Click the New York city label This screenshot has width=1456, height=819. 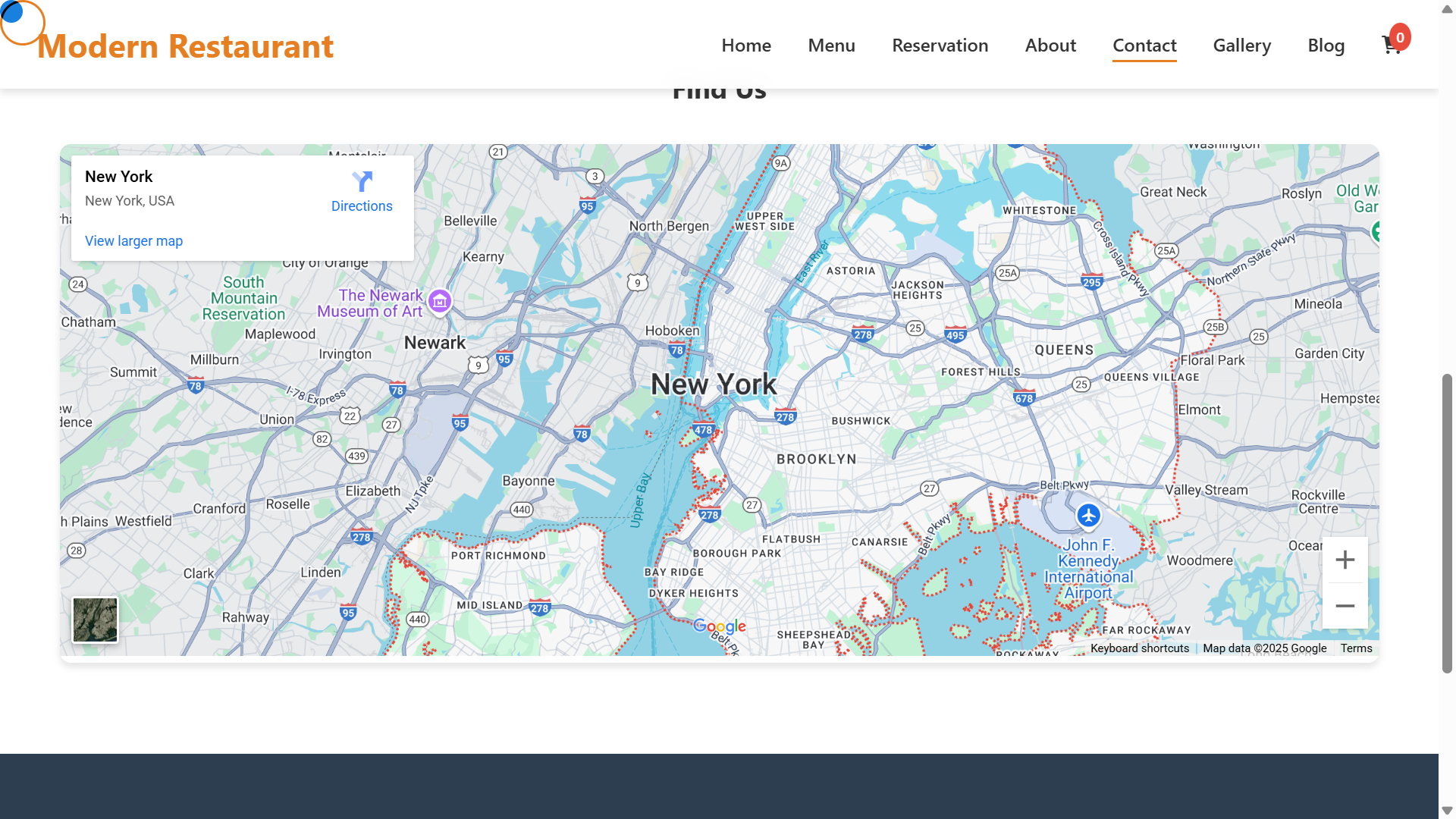click(714, 384)
